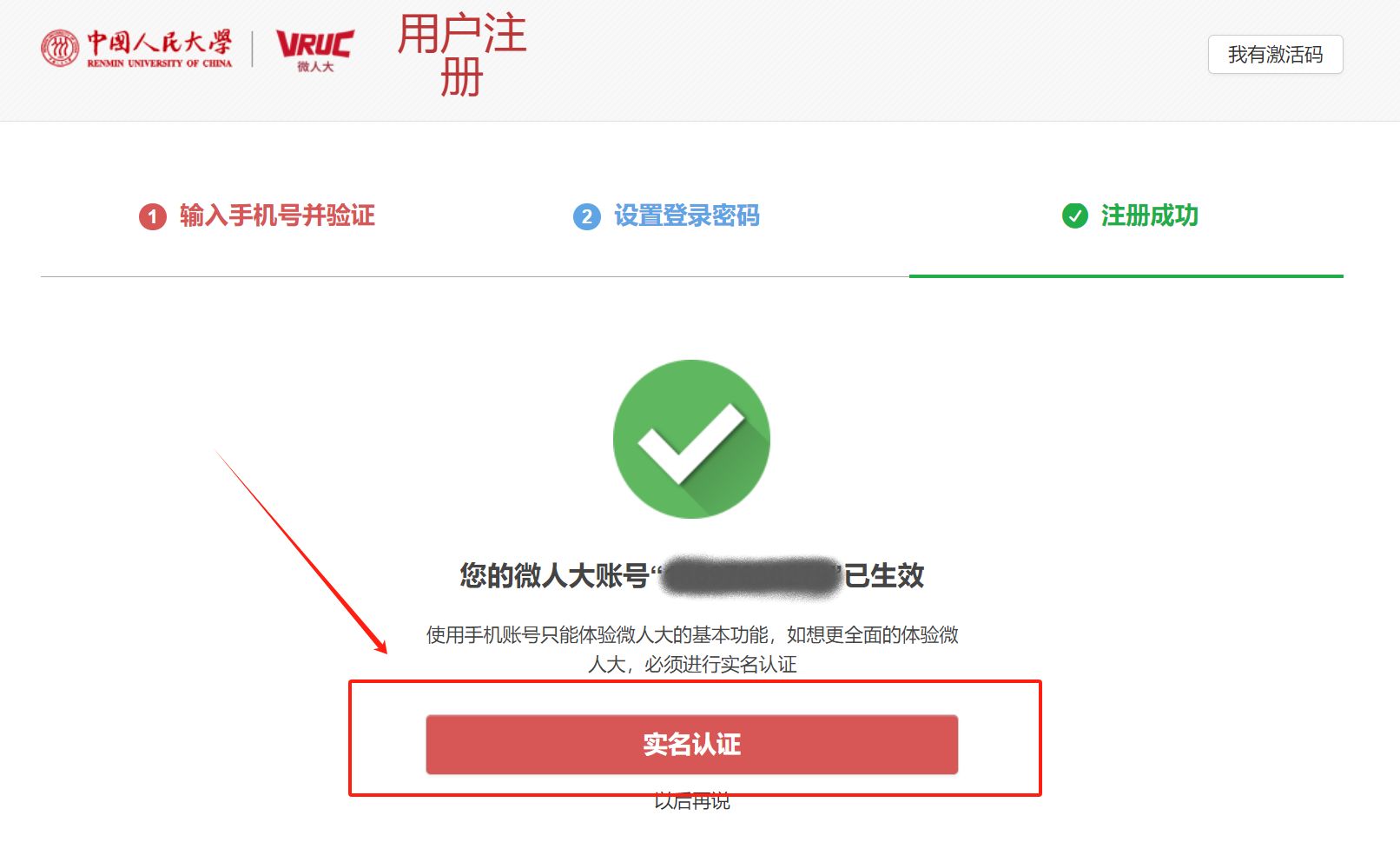1400x842 pixels.
Task: Click the green underline below 注册成功
Action: click(x=1126, y=276)
